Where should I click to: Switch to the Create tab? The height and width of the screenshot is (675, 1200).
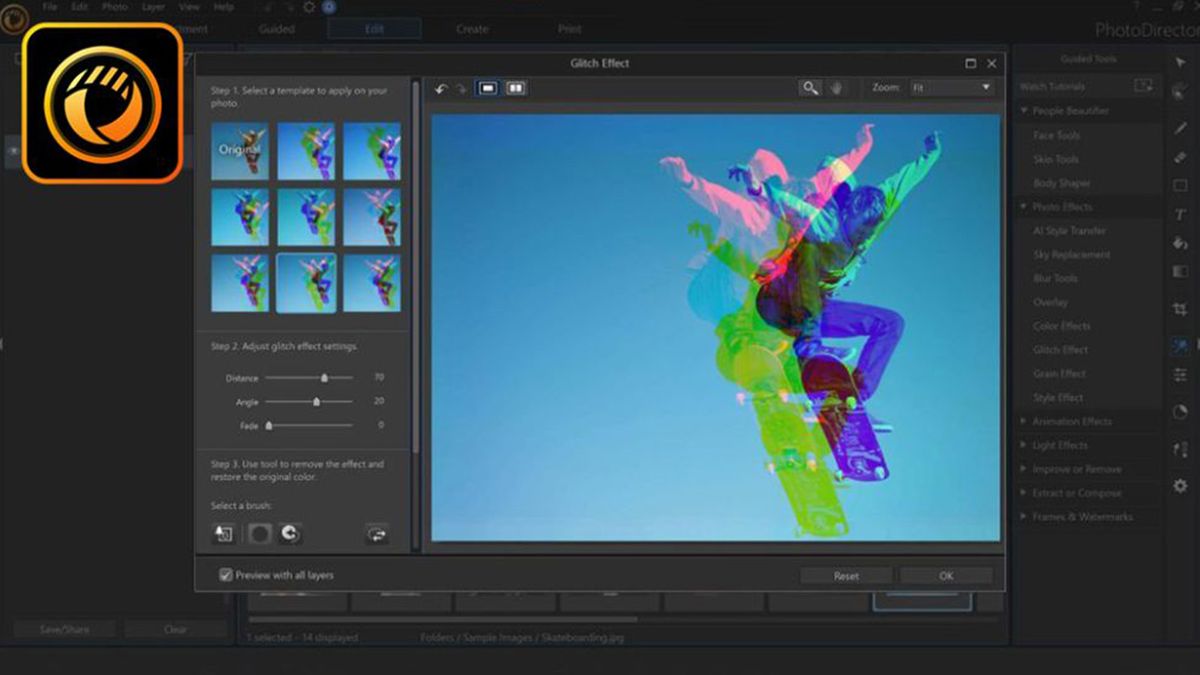tap(471, 29)
